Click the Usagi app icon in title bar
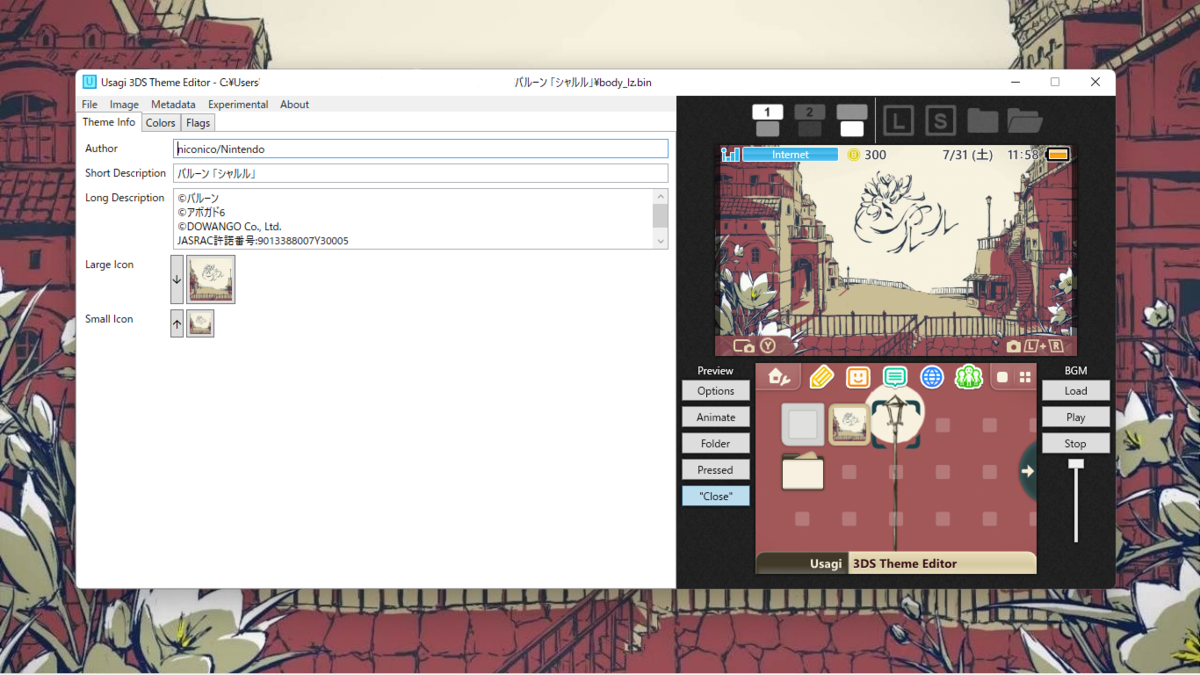The image size is (1200, 675). (x=90, y=82)
